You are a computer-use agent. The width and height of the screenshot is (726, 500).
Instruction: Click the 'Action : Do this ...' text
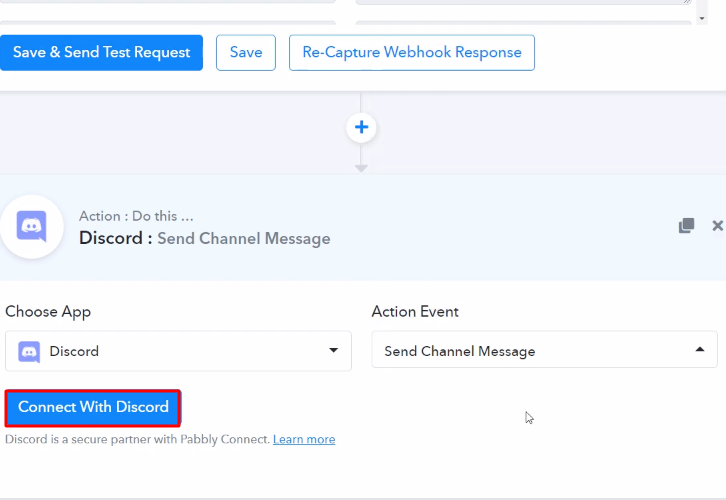click(x=136, y=216)
